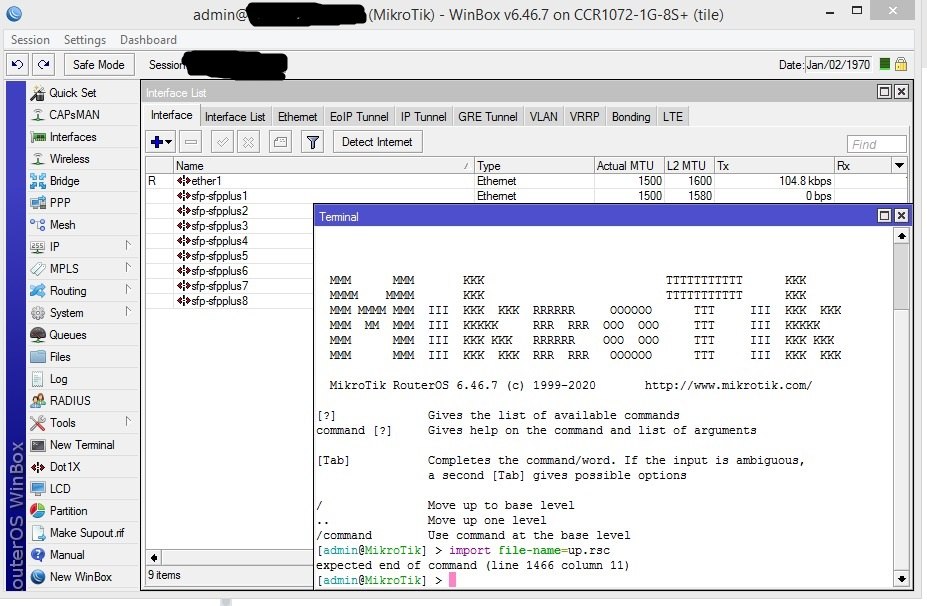Click the Redo arrow button
Image resolution: width=927 pixels, height=606 pixels.
click(43, 64)
